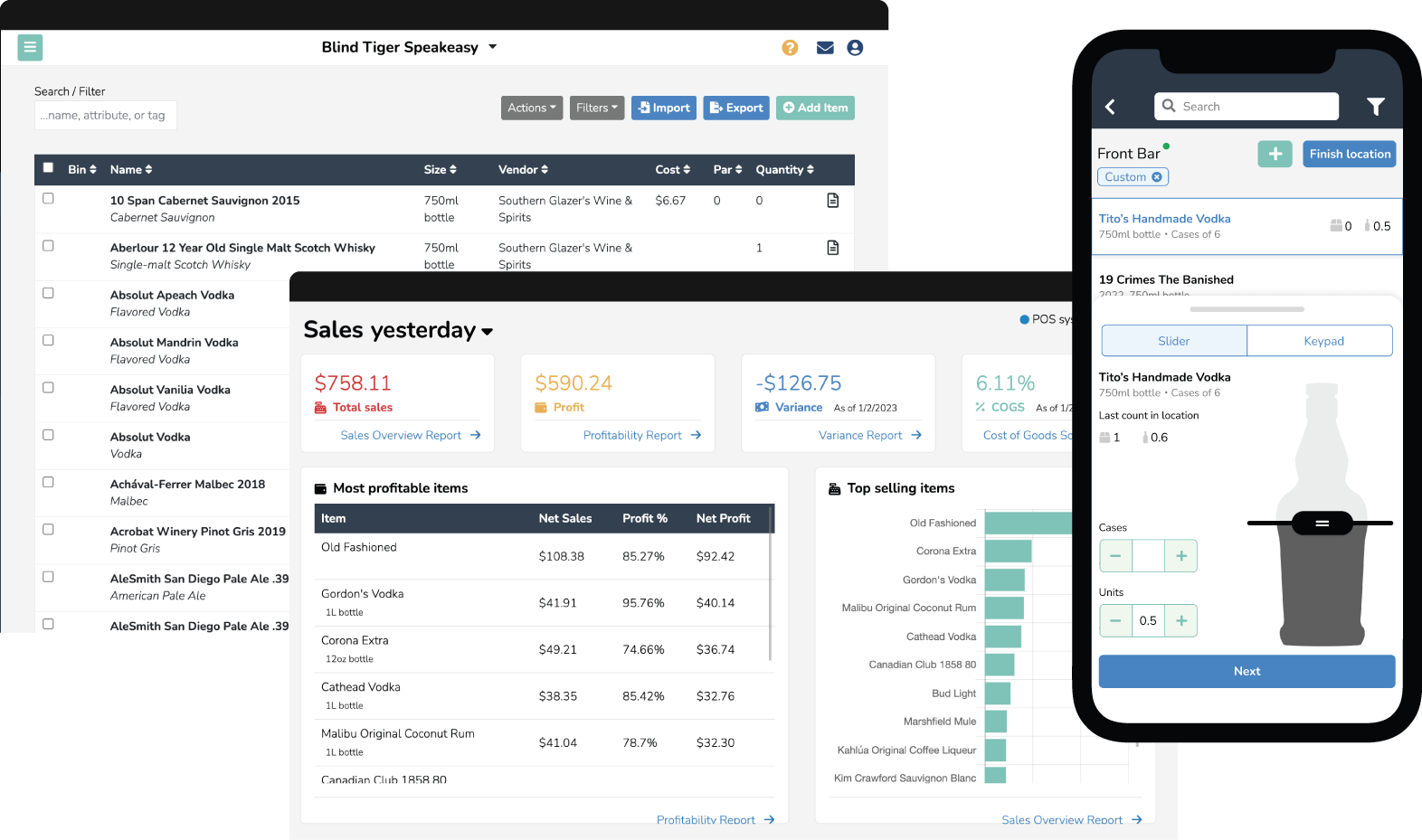The height and width of the screenshot is (840, 1422).
Task: Grab the bottle level slider handle
Action: coord(1322,523)
